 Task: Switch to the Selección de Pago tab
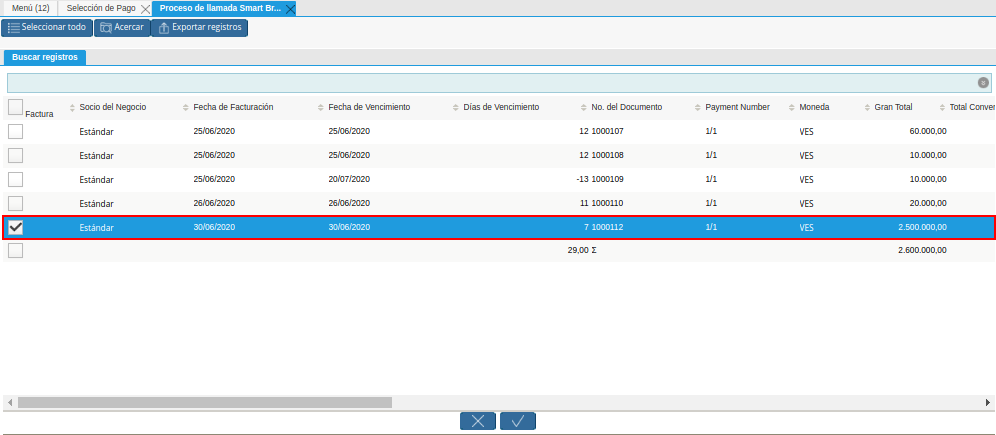pyautogui.click(x=101, y=8)
